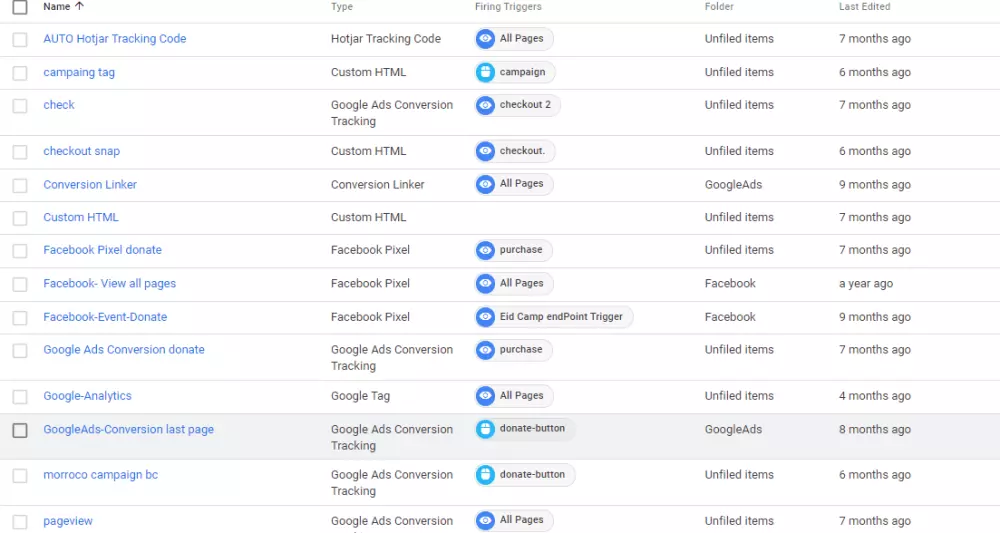
Task: Open the Custom HTML tag link
Action: (x=80, y=217)
